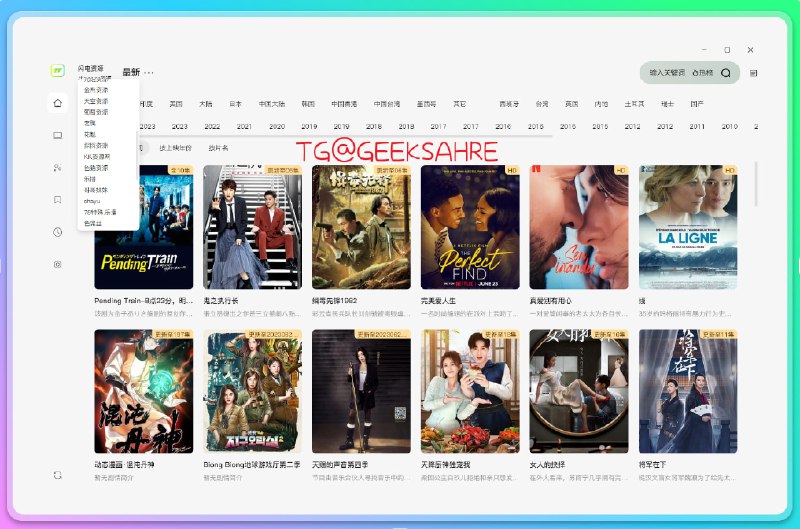800x529 pixels.
Task: Filter by region 韩国
Action: click(x=308, y=104)
